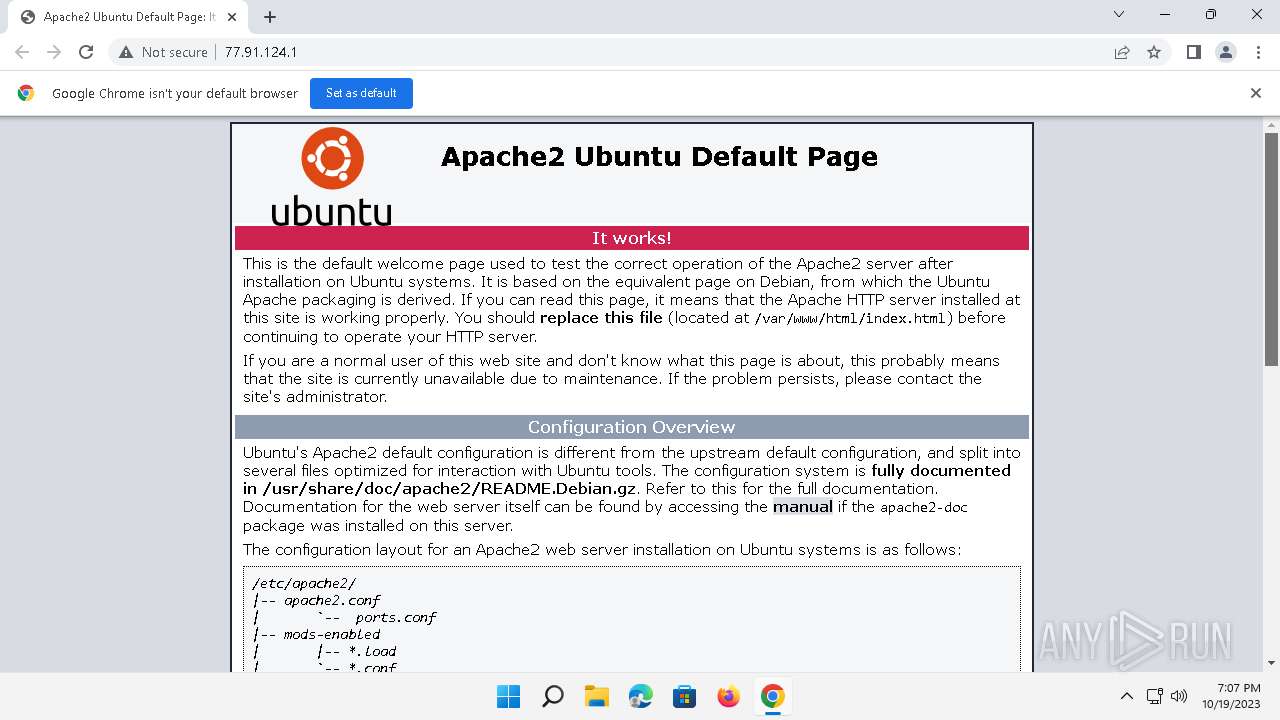1280x720 pixels.
Task: Click the It works! banner
Action: click(632, 238)
